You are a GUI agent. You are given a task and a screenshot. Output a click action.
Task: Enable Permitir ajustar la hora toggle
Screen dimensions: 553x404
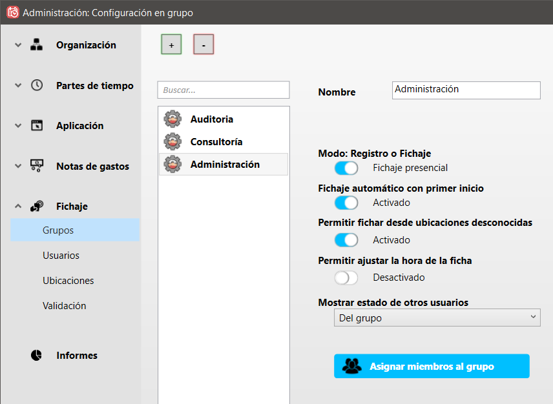(x=346, y=278)
